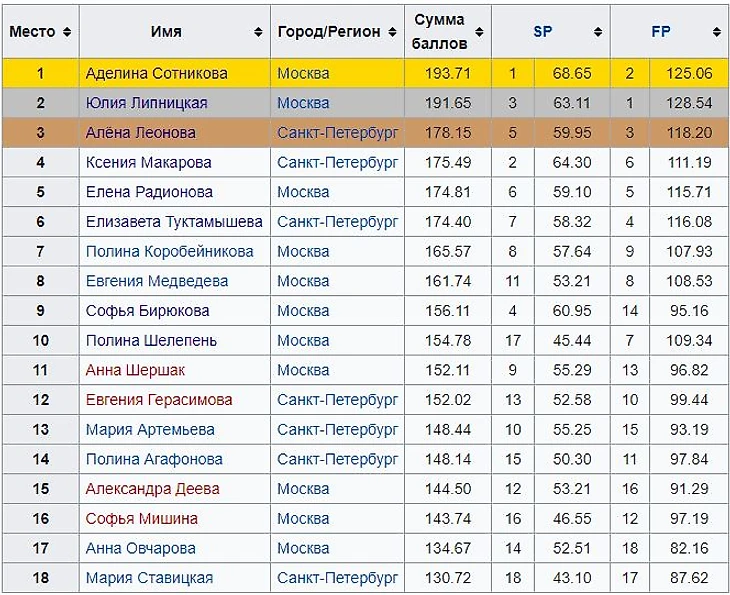Sort by FP column arrow icon
This screenshot has width=730, height=595.
(x=717, y=32)
